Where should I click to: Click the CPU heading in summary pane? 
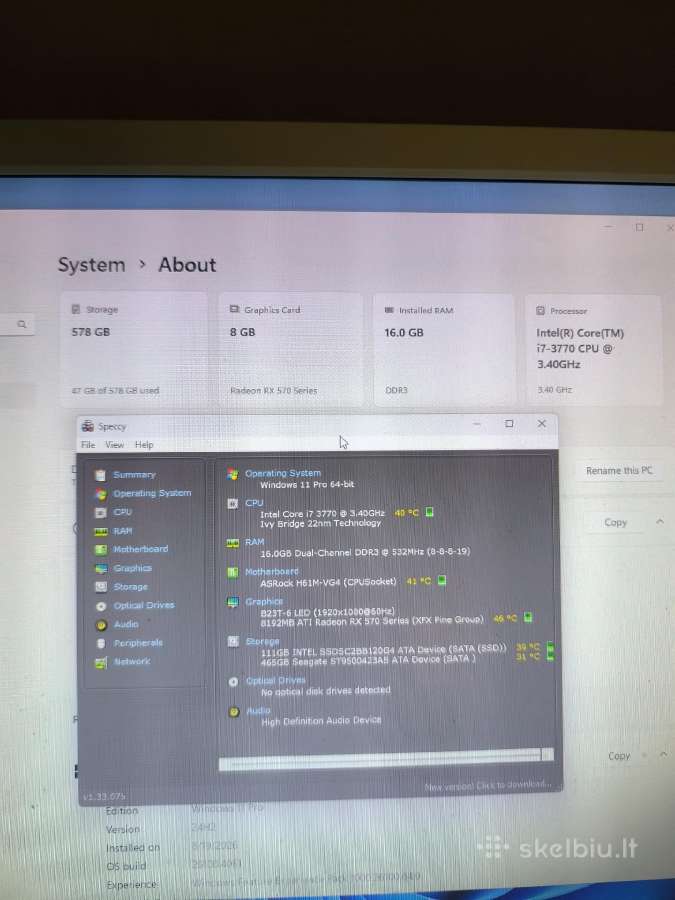click(254, 503)
